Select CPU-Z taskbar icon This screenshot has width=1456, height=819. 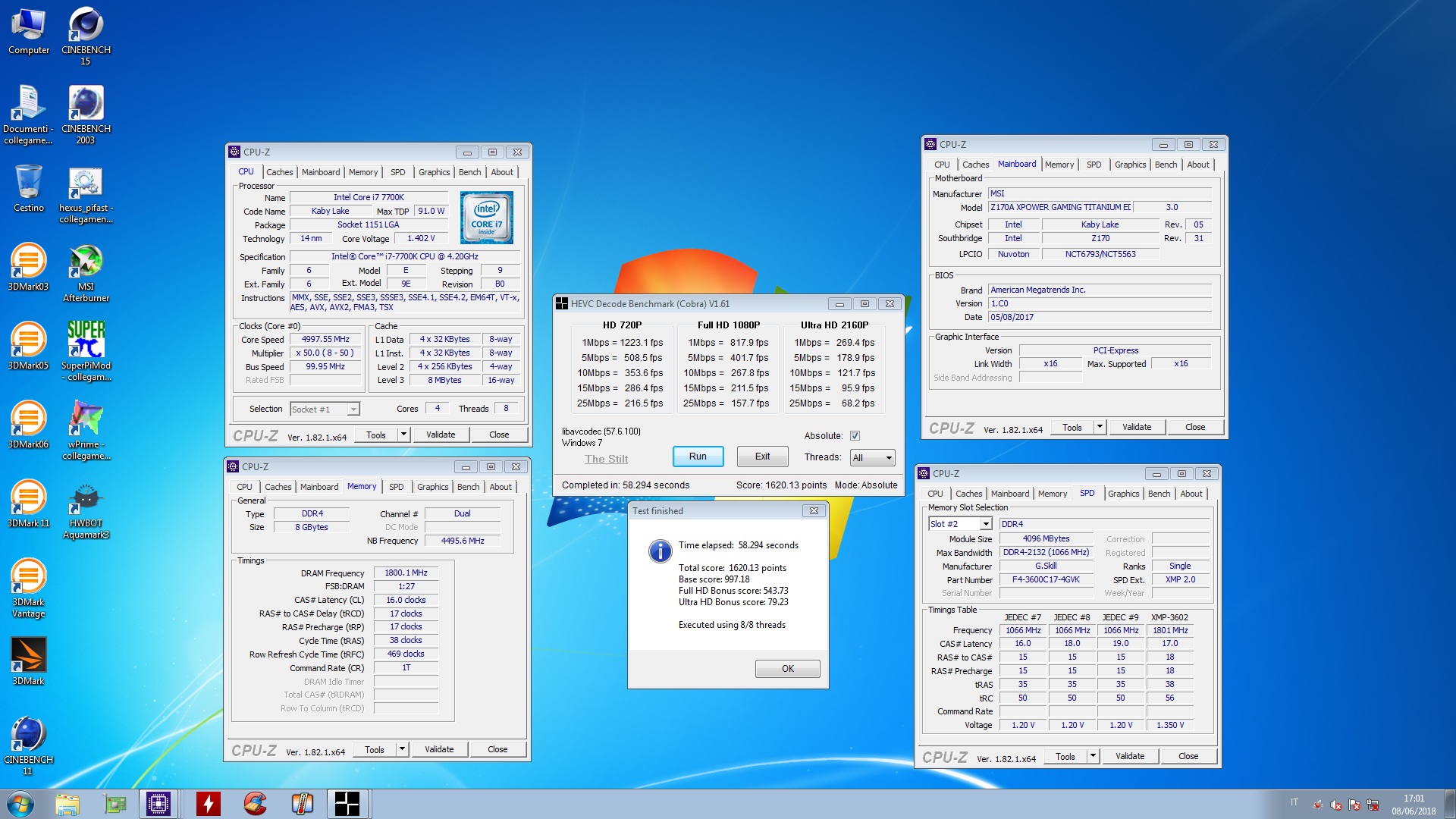click(x=158, y=804)
